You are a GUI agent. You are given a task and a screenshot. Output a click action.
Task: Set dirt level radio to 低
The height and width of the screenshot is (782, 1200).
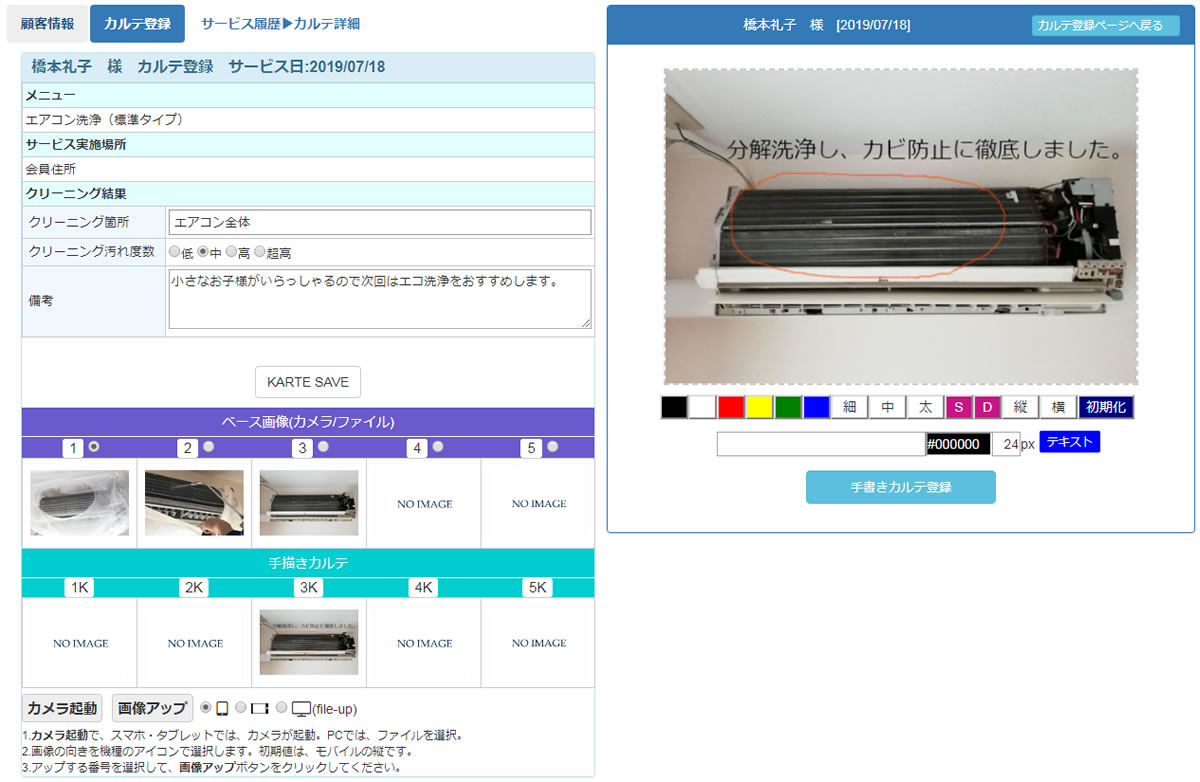click(175, 252)
